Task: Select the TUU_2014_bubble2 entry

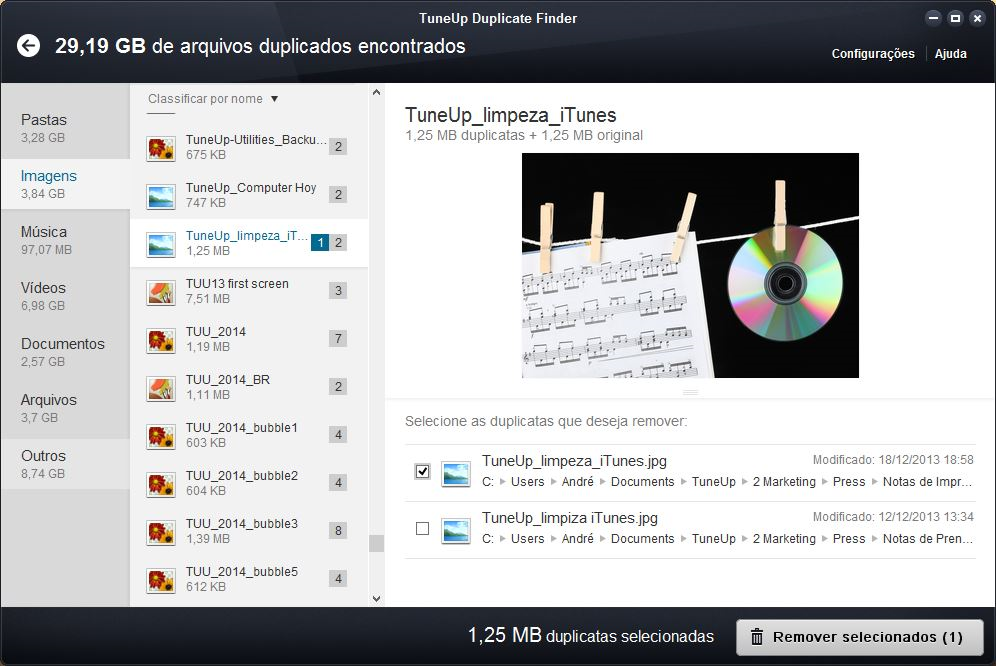Action: (249, 483)
